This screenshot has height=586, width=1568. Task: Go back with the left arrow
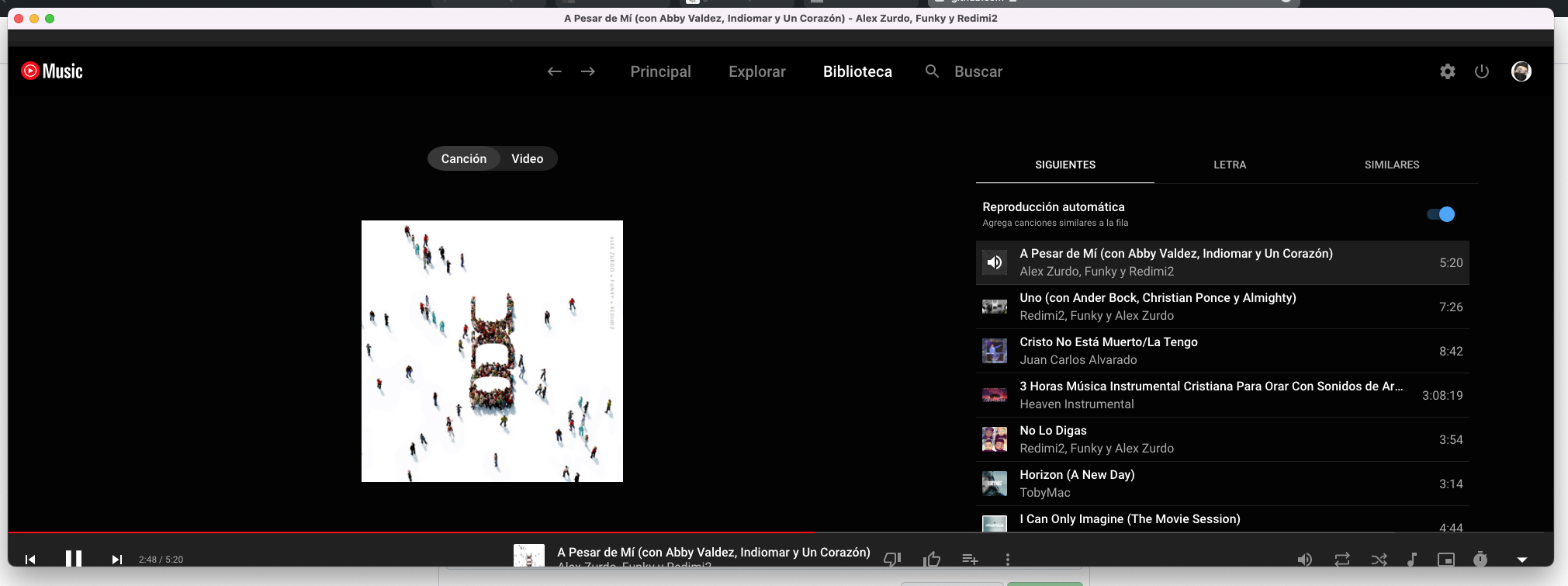coord(554,71)
